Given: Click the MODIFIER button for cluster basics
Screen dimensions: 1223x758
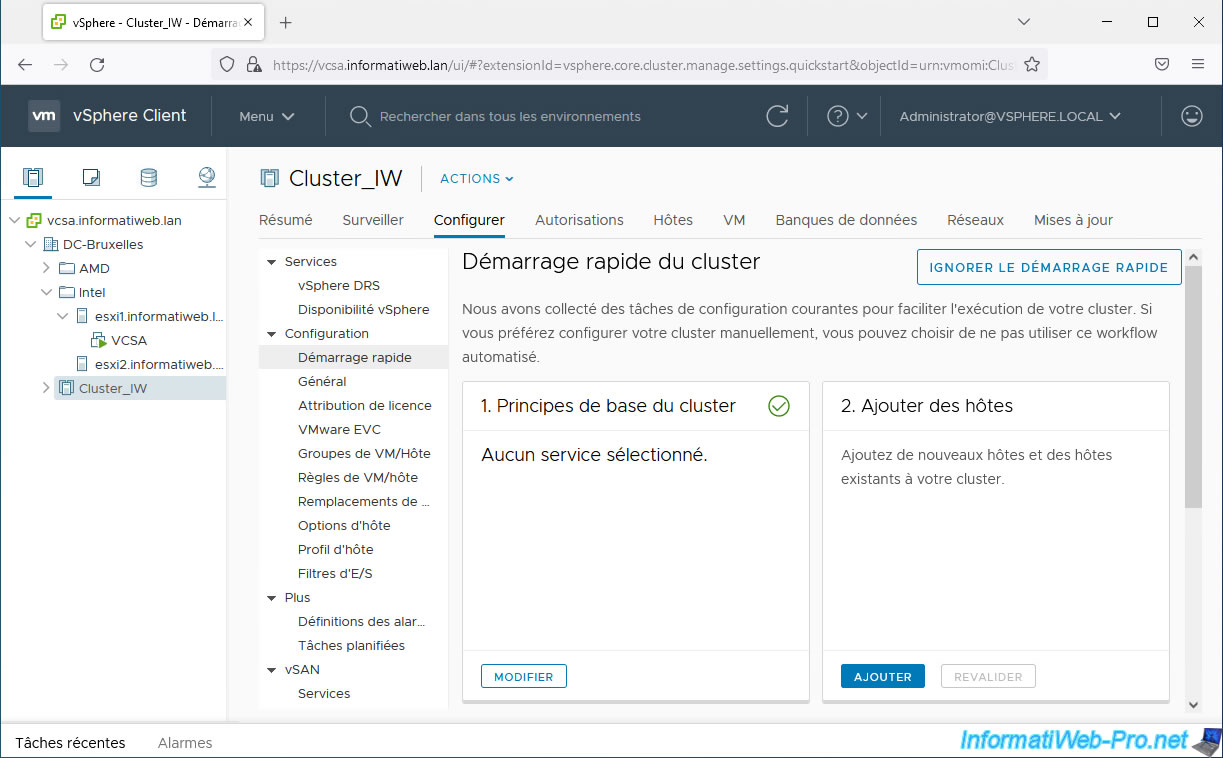Looking at the screenshot, I should point(523,677).
